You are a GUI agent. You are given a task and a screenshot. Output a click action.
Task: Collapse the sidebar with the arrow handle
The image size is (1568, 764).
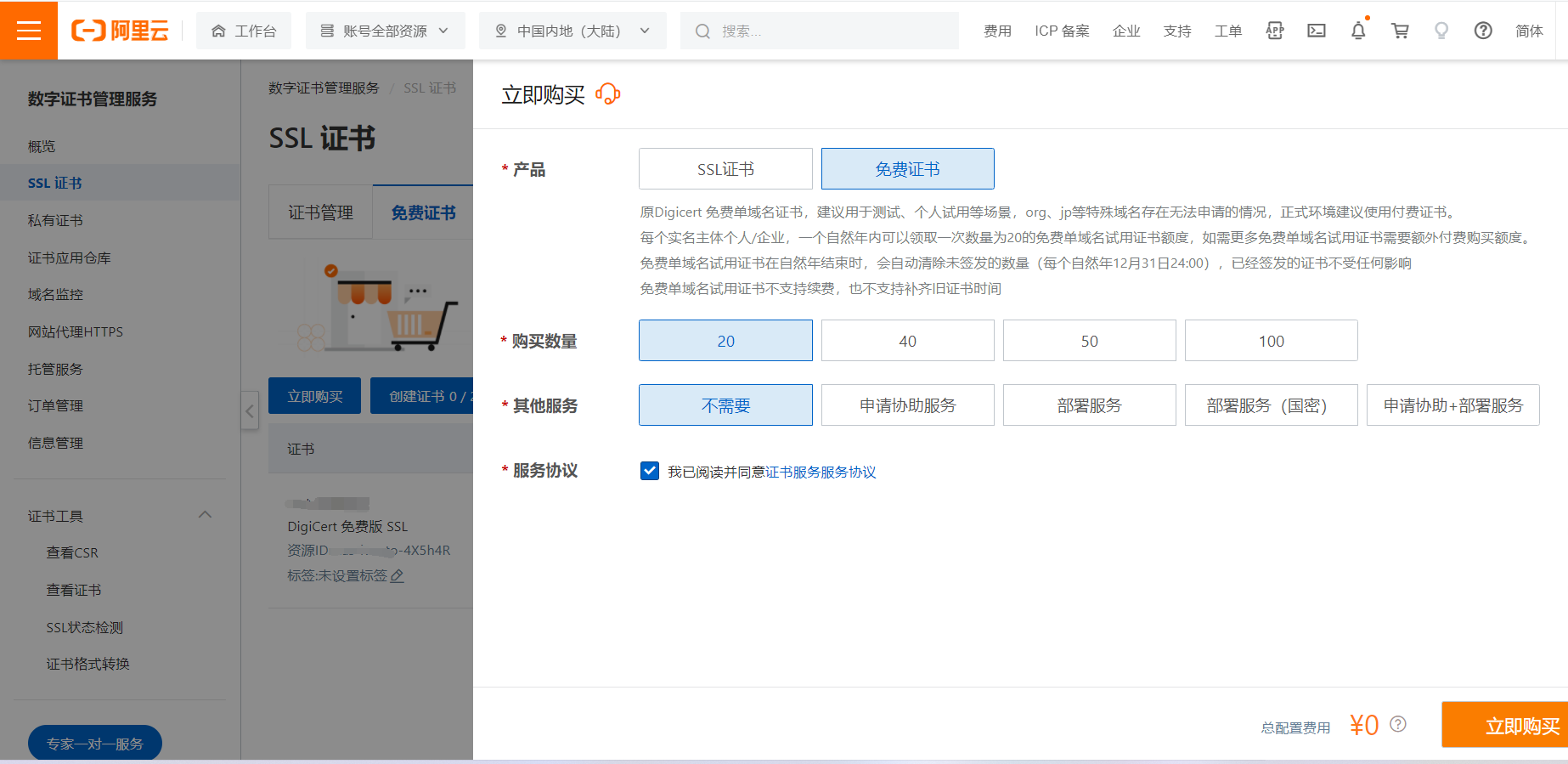tap(250, 411)
